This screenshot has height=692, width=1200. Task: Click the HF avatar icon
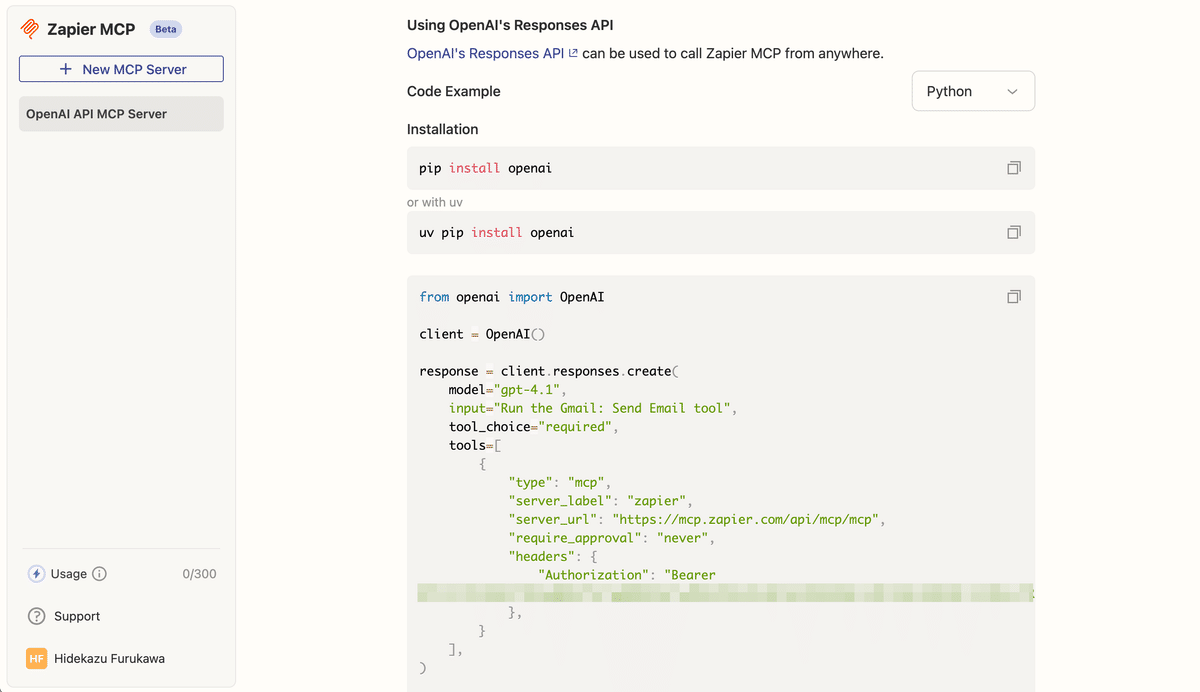[36, 658]
